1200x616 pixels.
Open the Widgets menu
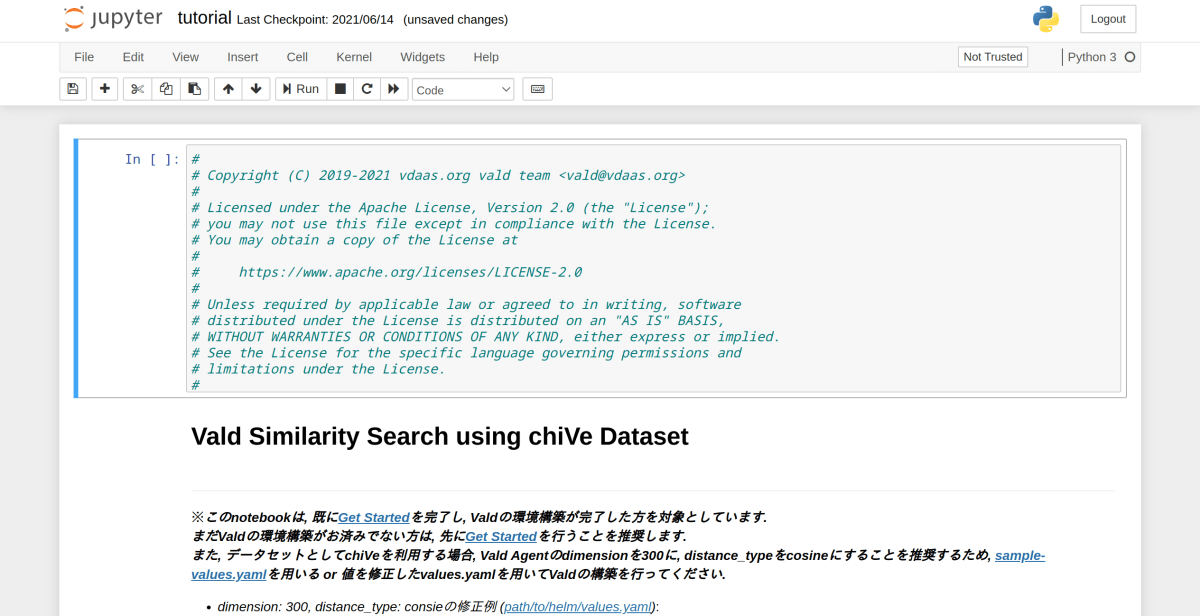(422, 57)
